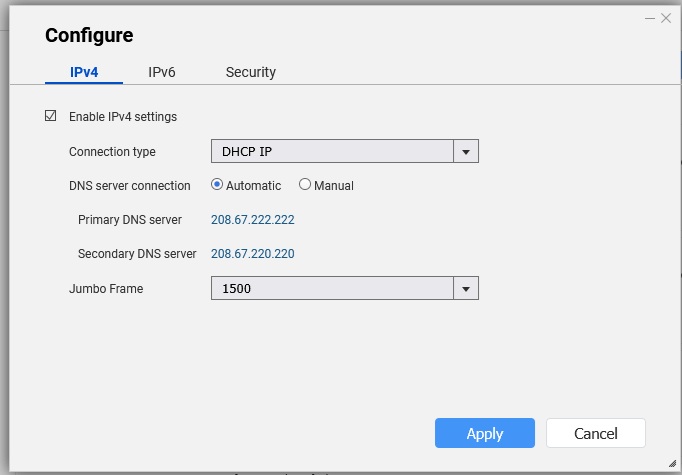Select Automatic DNS server connection
Screen dimensions: 682x475
(217, 185)
